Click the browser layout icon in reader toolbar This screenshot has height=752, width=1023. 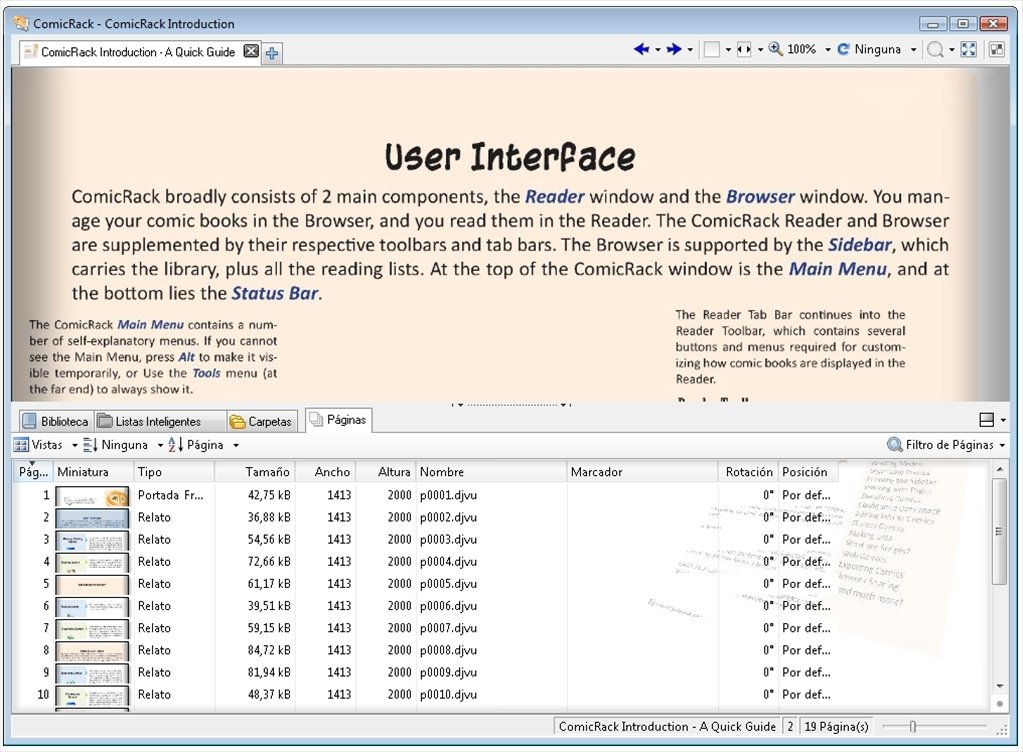(x=996, y=50)
